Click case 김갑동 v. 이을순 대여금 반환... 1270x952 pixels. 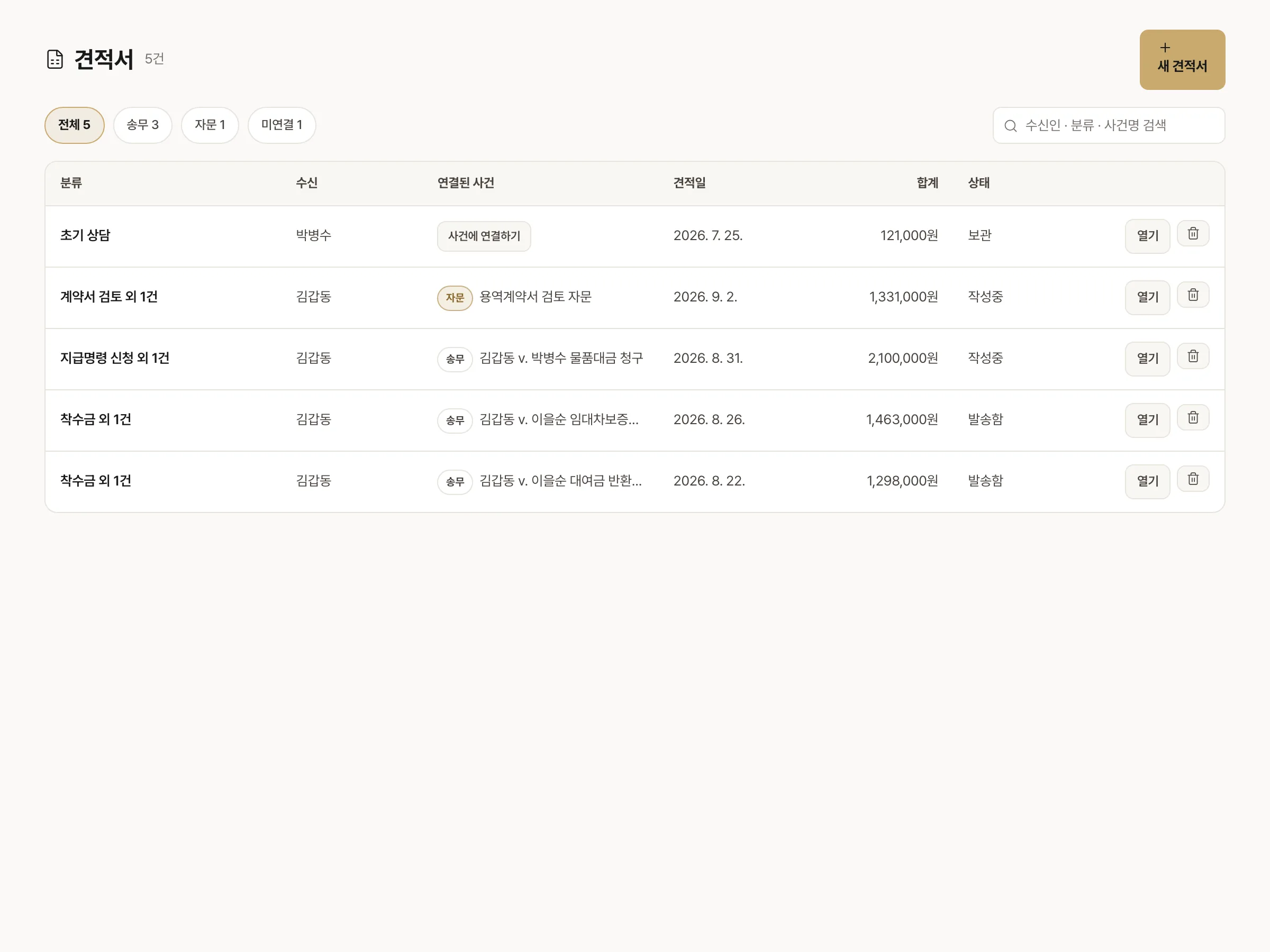(560, 481)
